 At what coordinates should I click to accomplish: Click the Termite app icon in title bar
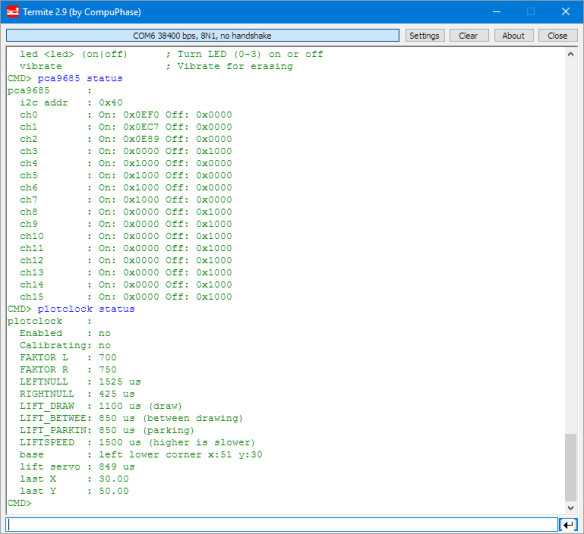pyautogui.click(x=13, y=12)
